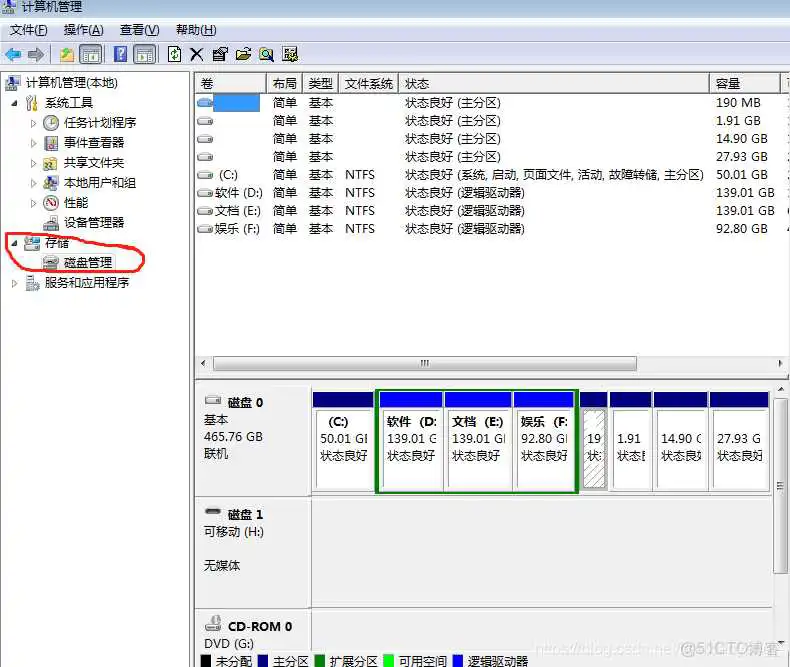Click the hatched 19 MB partition block
The height and width of the screenshot is (667, 790).
[x=594, y=441]
